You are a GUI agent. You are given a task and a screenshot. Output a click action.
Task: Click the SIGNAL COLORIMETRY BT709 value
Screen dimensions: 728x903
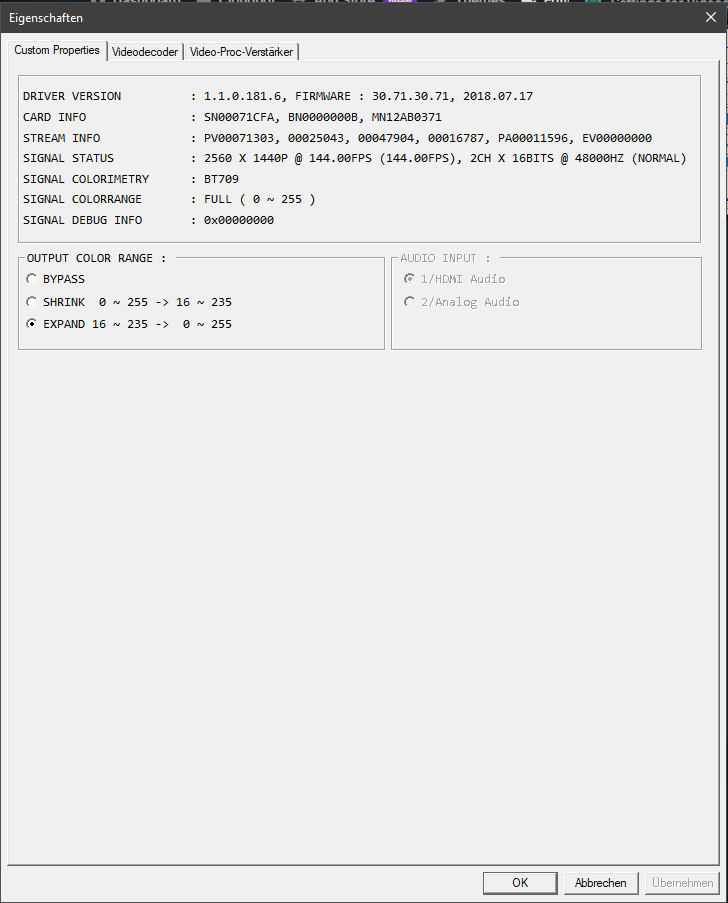221,179
